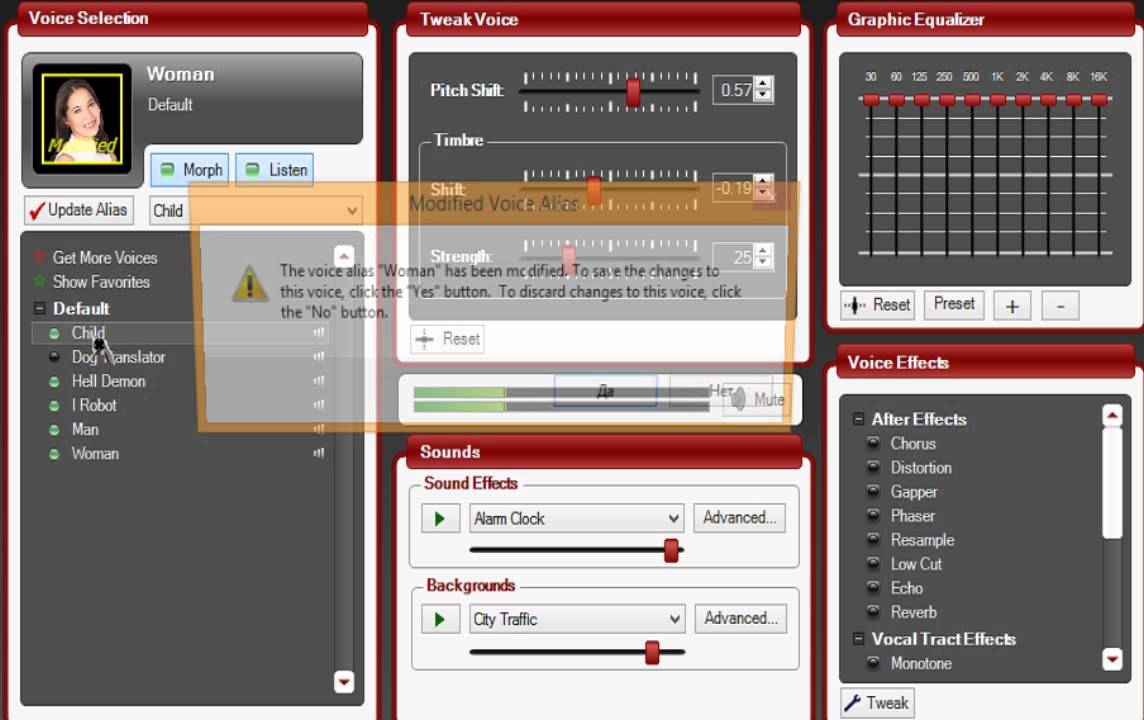Toggle the Listen button

pyautogui.click(x=275, y=169)
